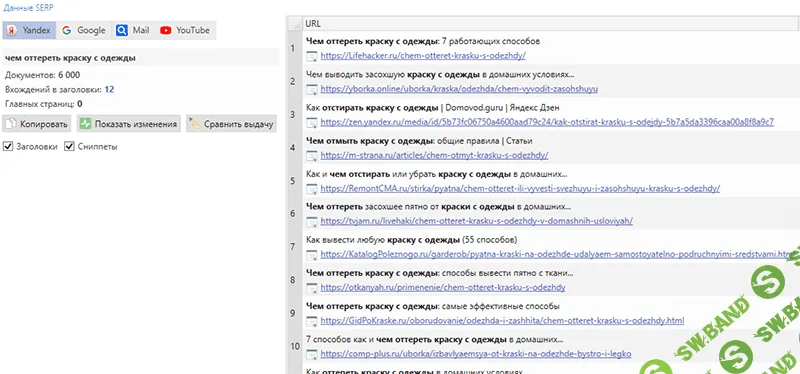Click the headline occurrences value 12
The image size is (800, 374).
109,89
